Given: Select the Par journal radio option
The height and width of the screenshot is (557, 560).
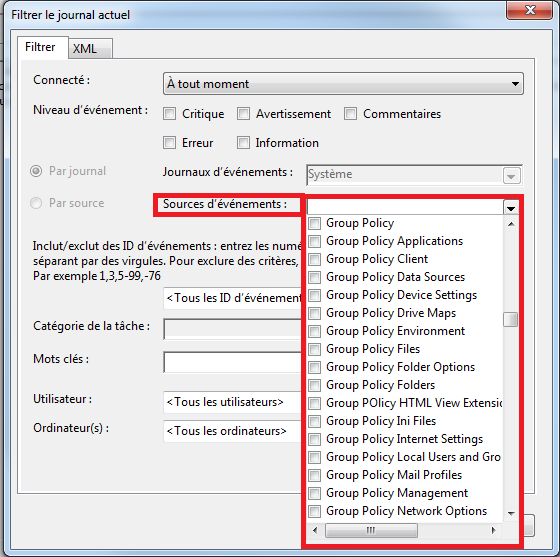Looking at the screenshot, I should pos(36,171).
